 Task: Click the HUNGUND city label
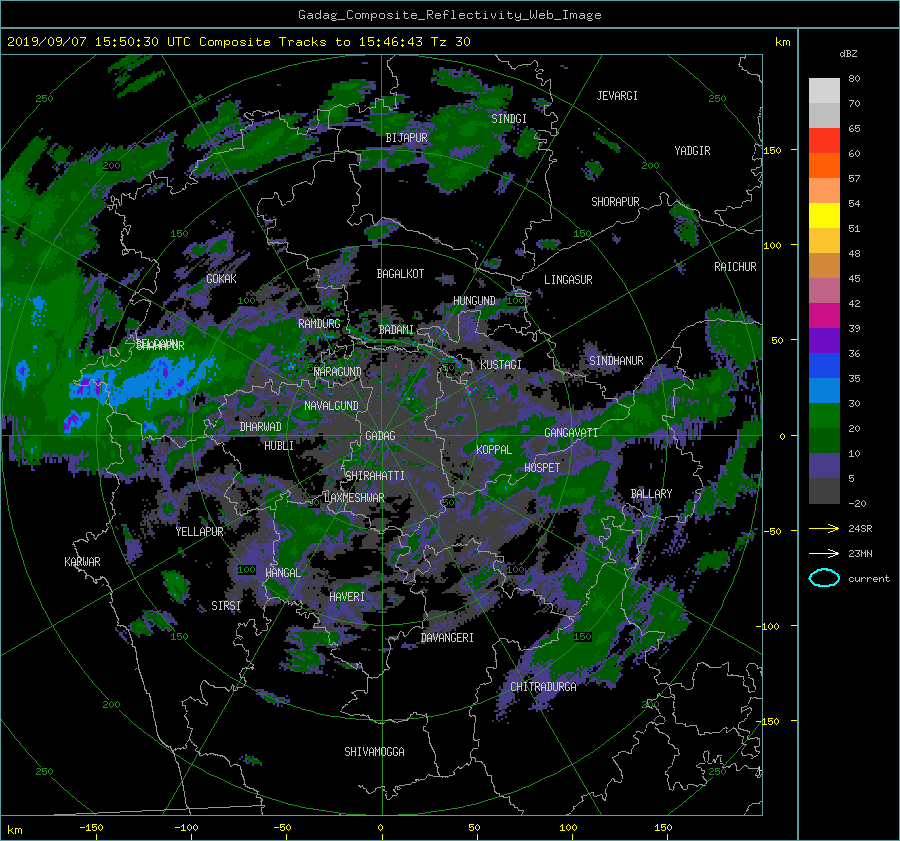pos(474,301)
